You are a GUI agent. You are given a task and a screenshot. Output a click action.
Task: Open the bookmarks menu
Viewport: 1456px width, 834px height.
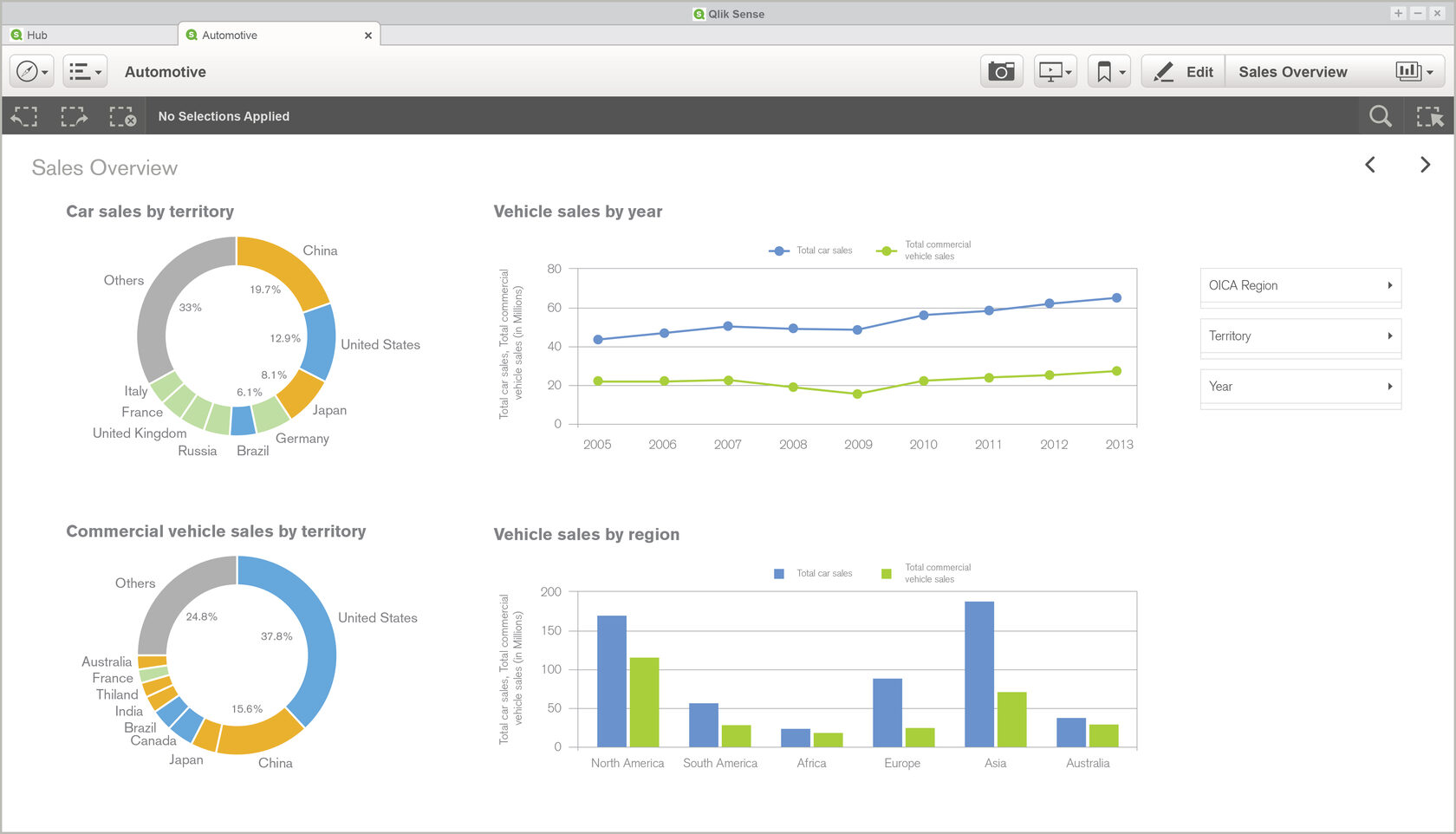pyautogui.click(x=1109, y=71)
